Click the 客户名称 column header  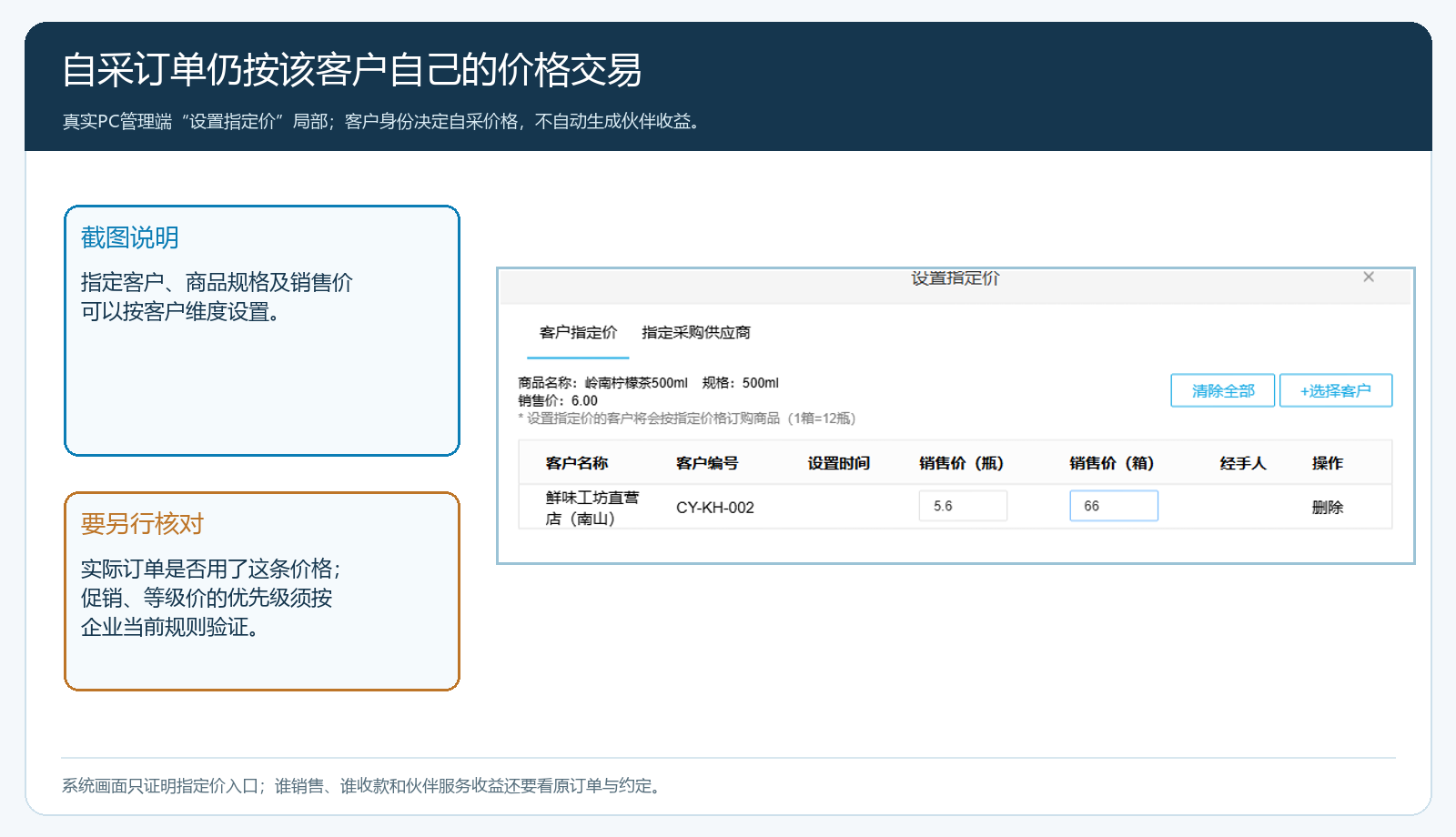577,463
